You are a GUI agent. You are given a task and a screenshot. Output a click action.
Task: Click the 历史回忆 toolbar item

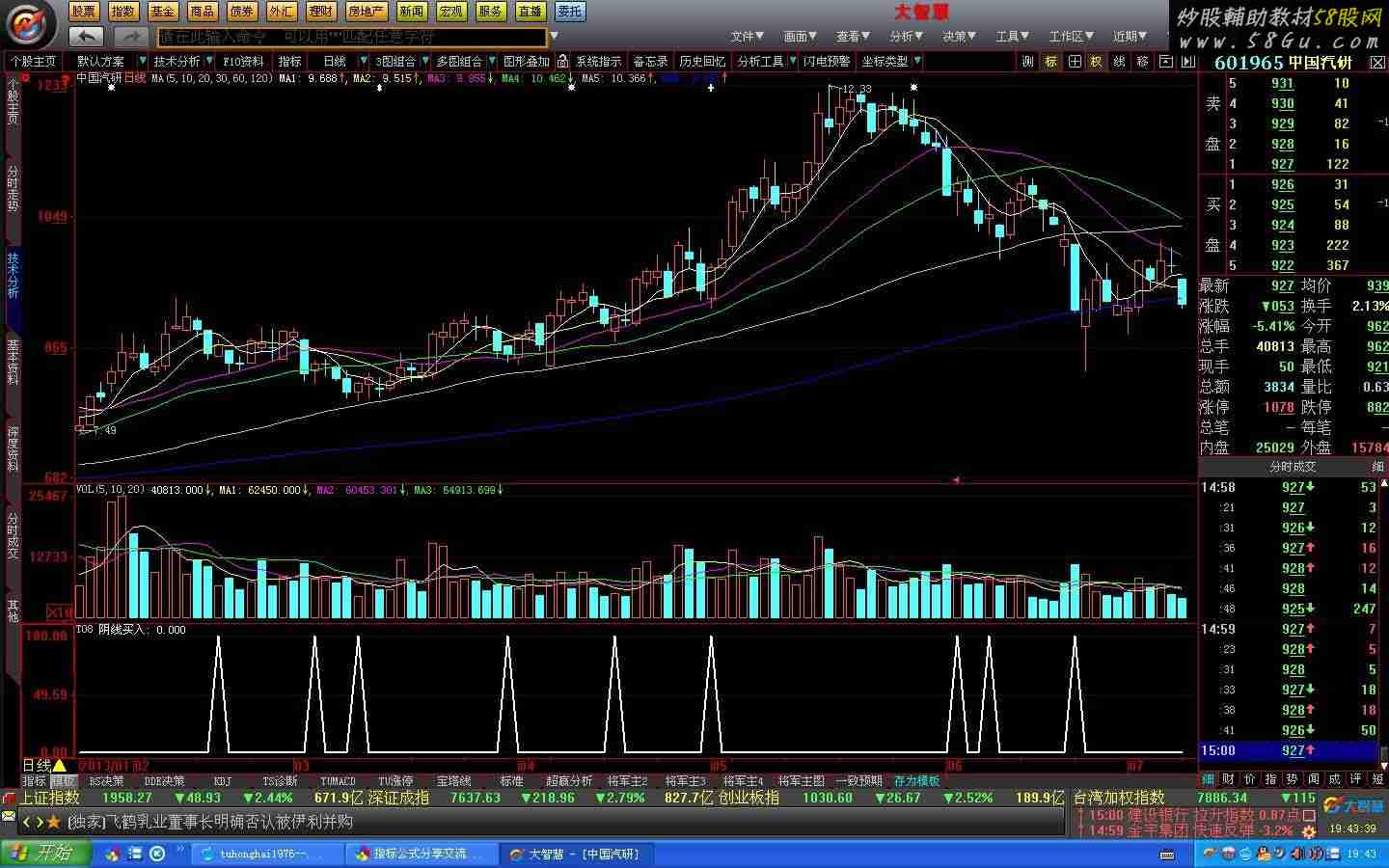(702, 61)
